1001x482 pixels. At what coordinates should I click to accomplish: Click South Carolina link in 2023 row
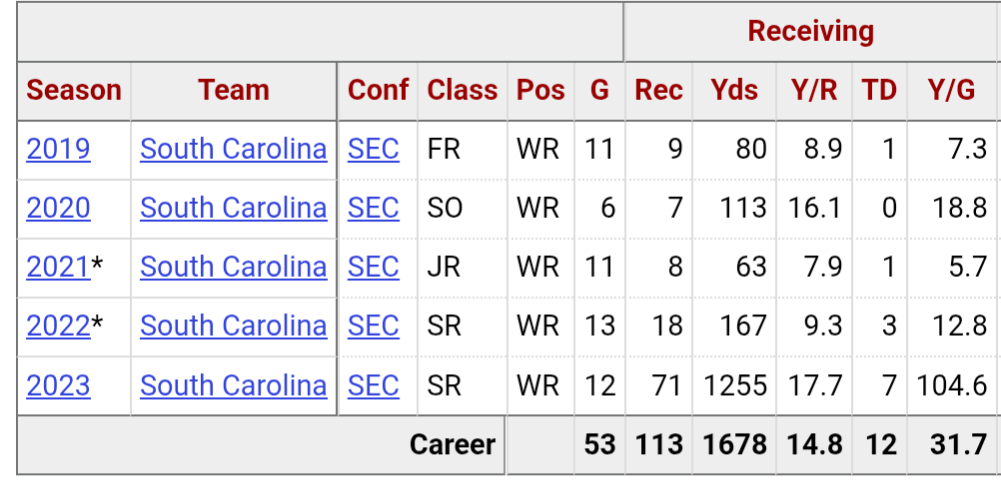pos(233,385)
